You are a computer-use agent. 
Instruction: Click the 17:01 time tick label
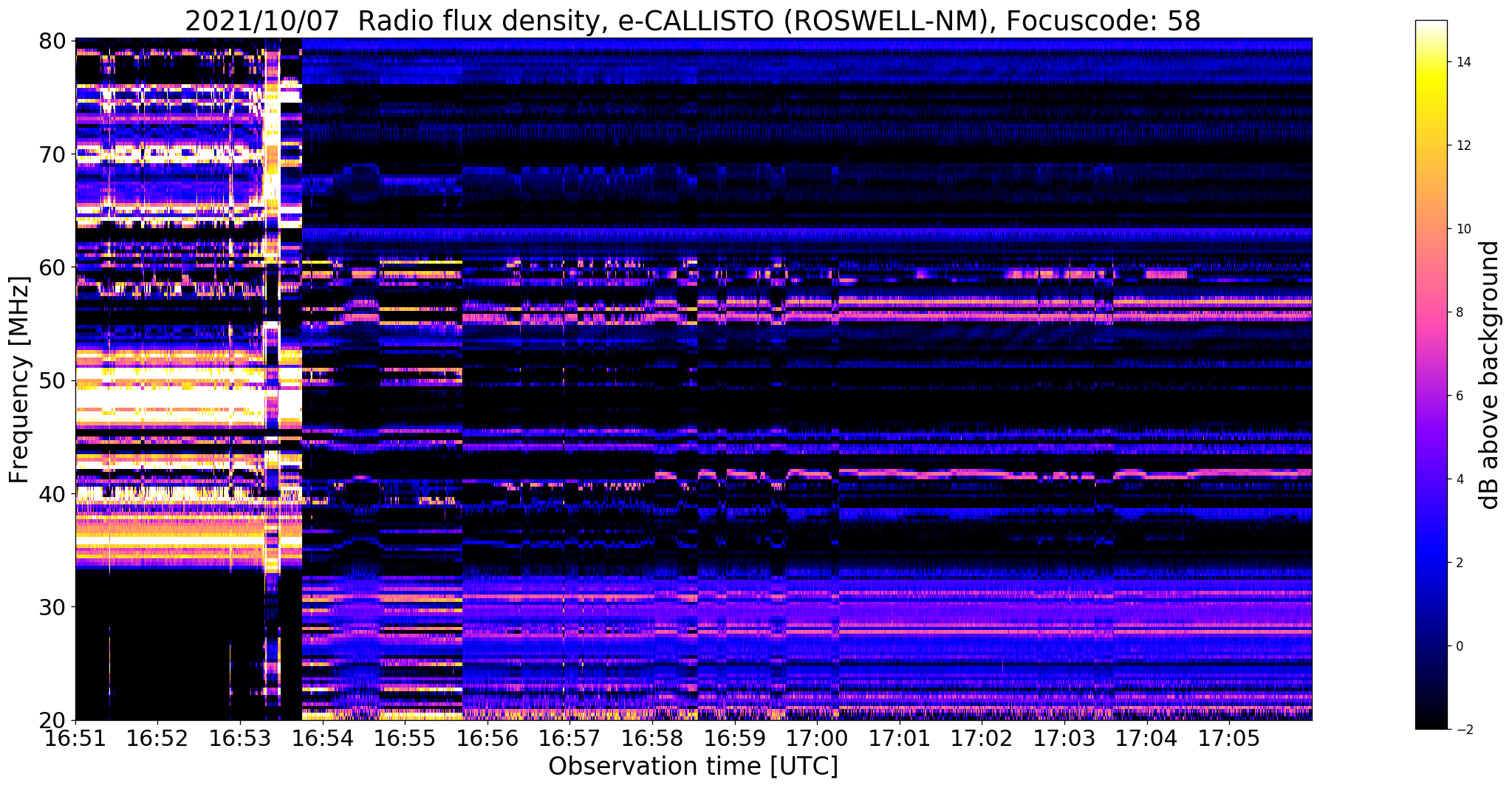(x=900, y=738)
